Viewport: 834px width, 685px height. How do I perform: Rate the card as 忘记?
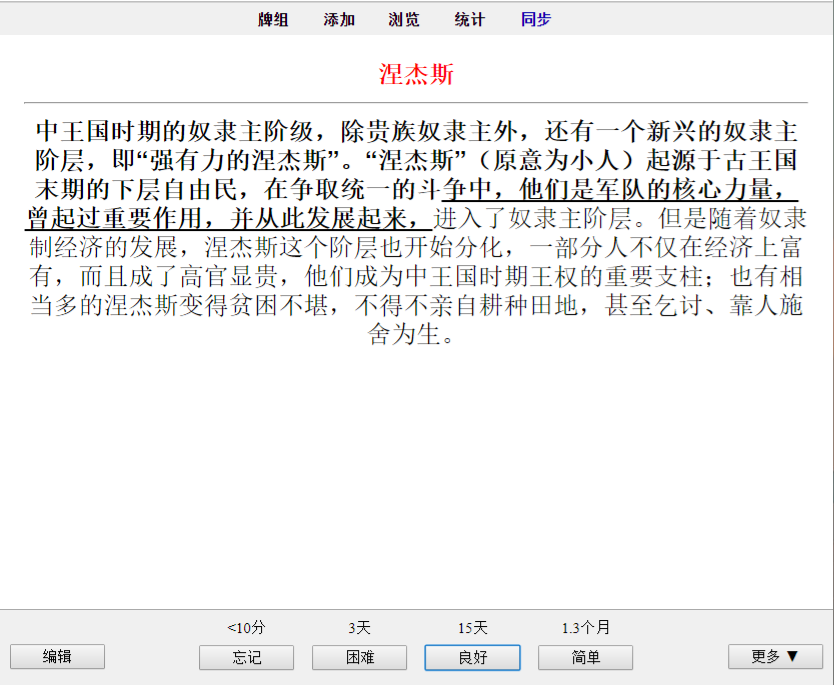click(246, 657)
